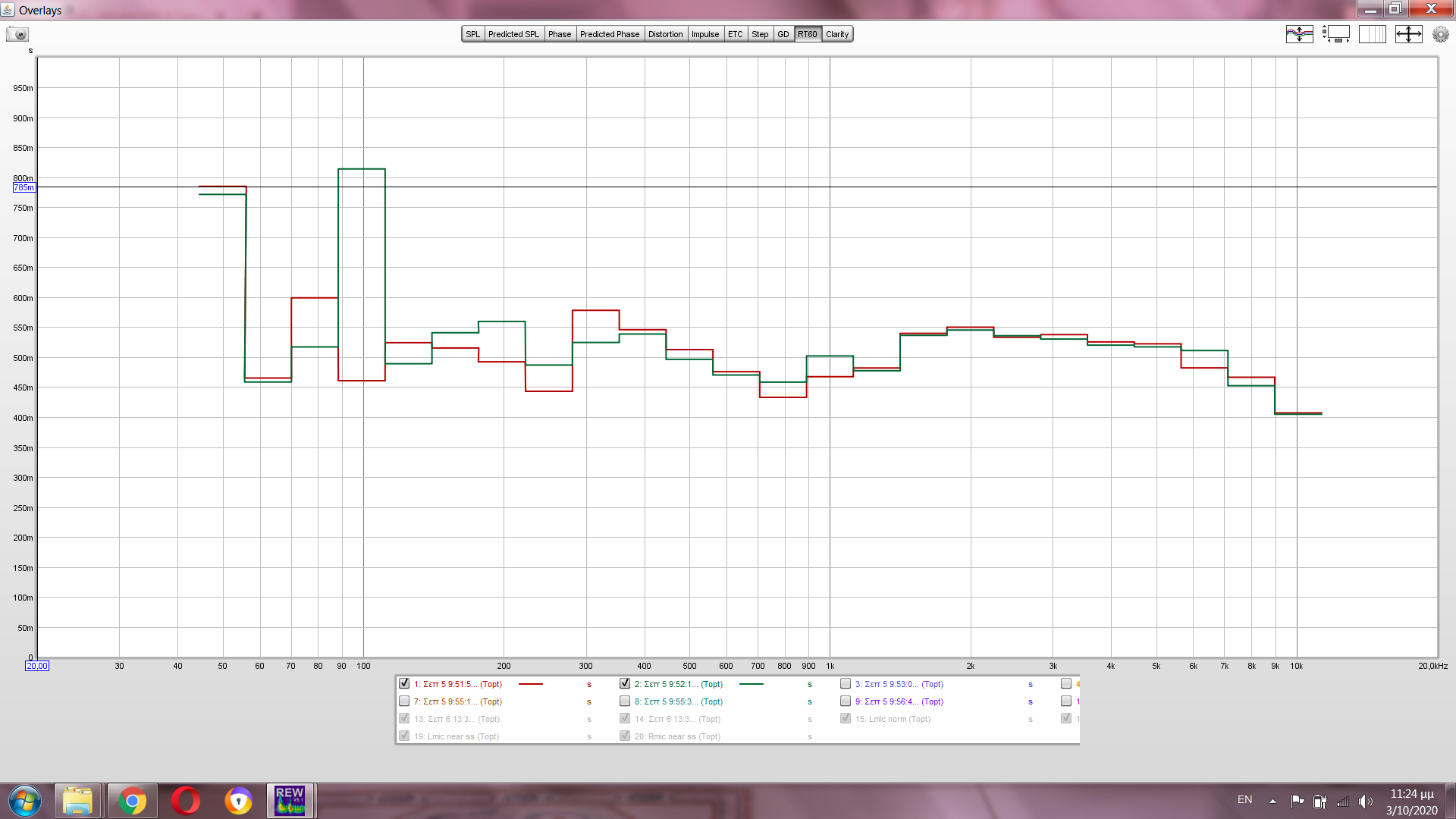Open the Impulse graph tab
This screenshot has height=819, width=1456.
pyautogui.click(x=704, y=34)
